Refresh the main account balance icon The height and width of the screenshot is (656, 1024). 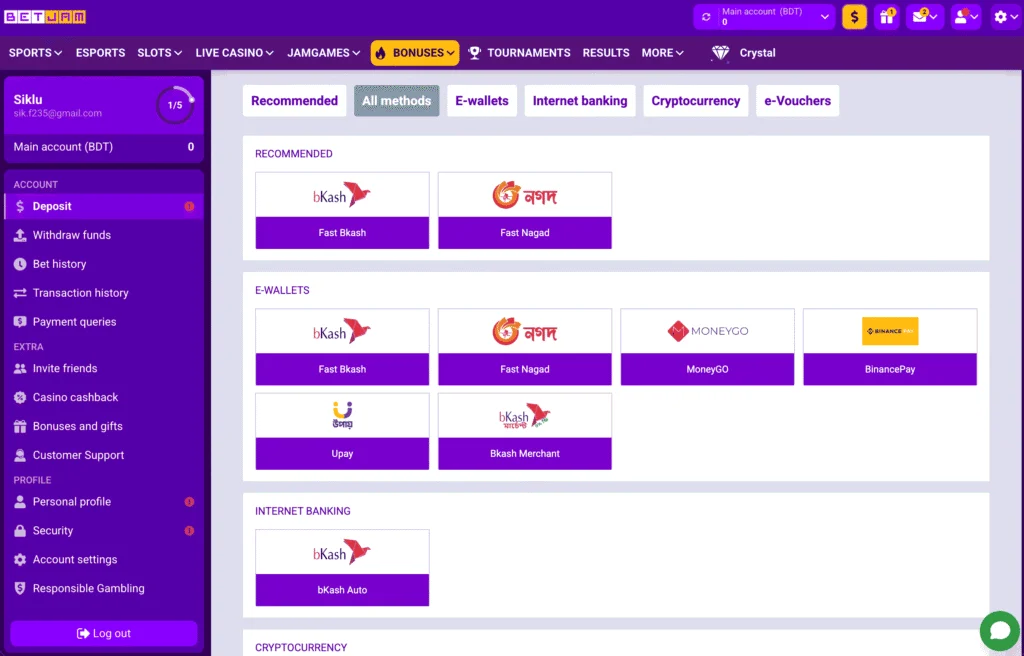pos(706,17)
